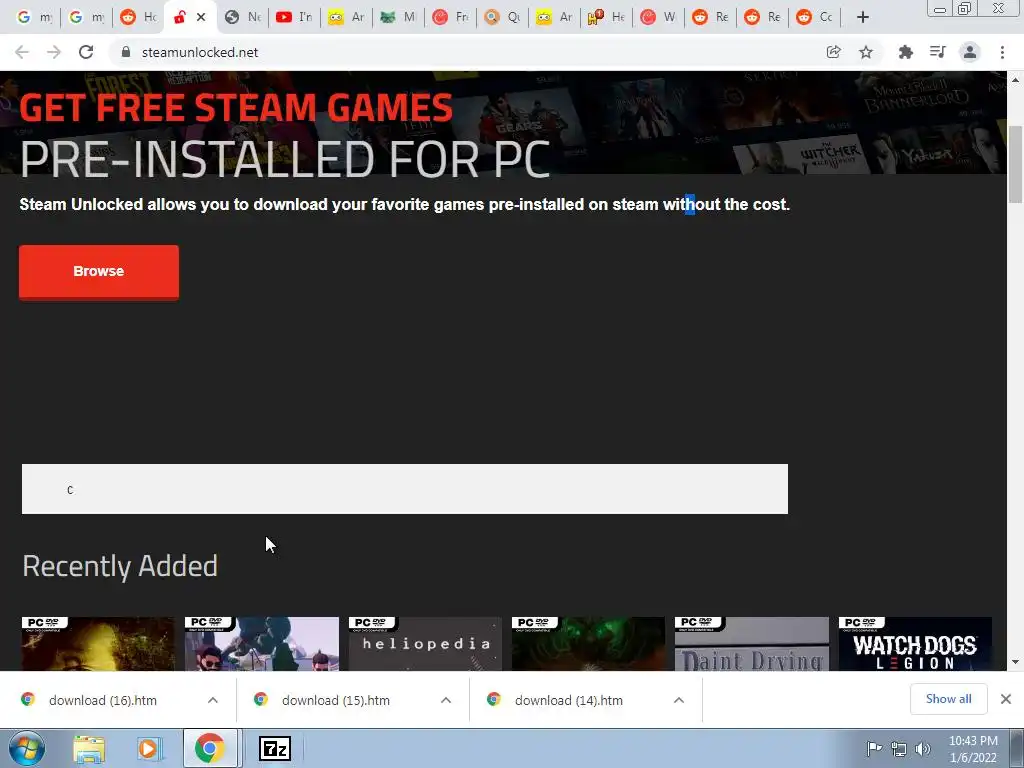Screen dimensions: 1024x768
Task: Click the Chrome taskbar icon
Action: point(209,748)
